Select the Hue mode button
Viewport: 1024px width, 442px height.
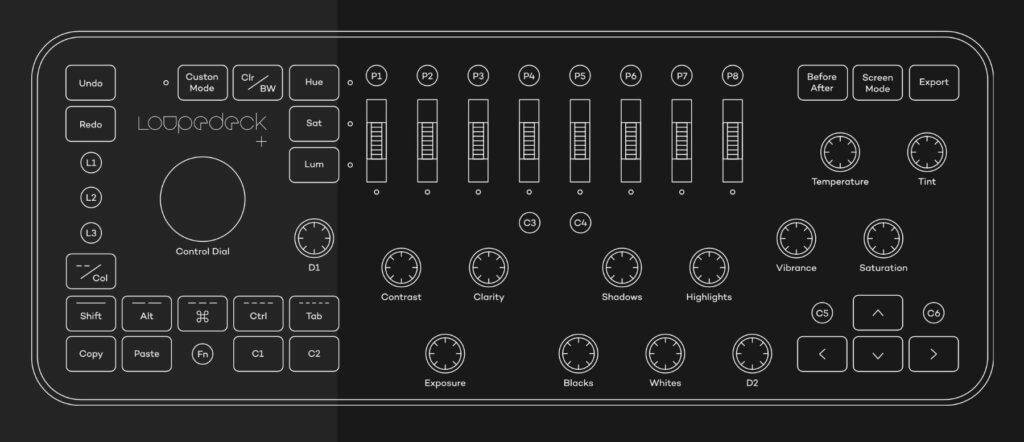click(313, 83)
